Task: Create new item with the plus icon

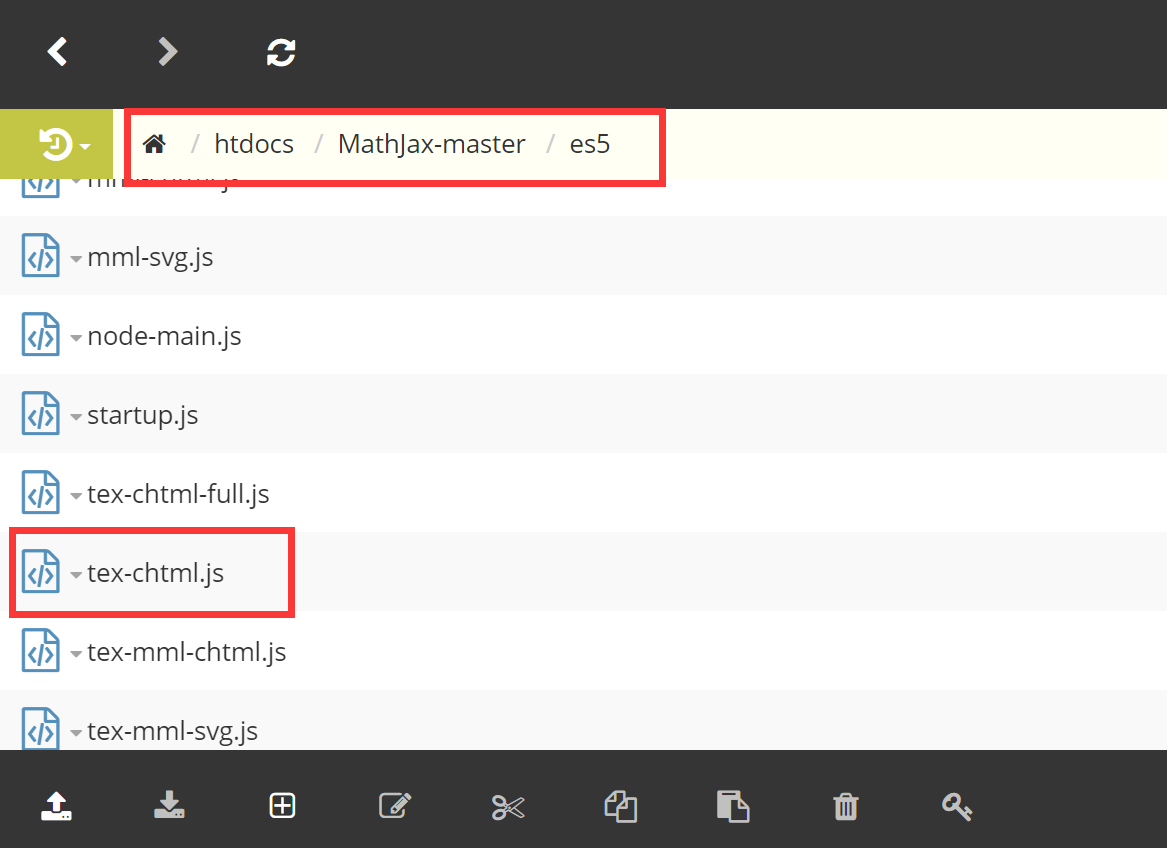Action: (282, 806)
